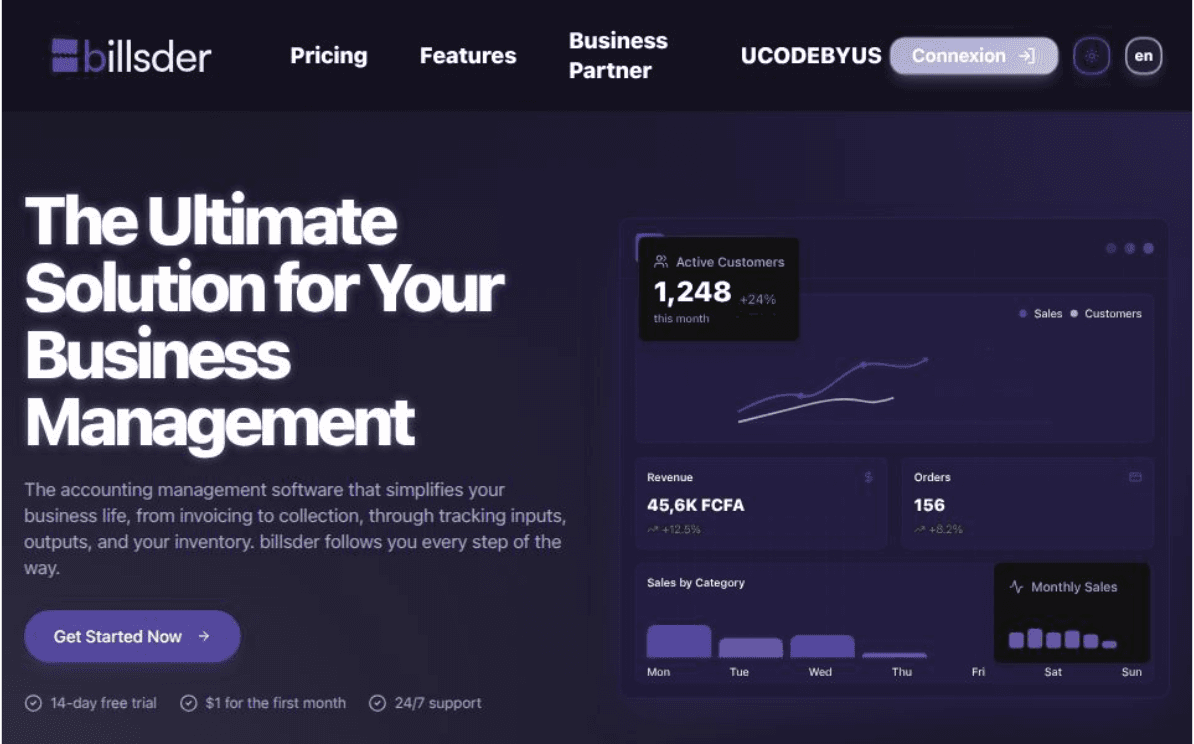
Task: Click the 'Wed' axis label
Action: tap(820, 672)
